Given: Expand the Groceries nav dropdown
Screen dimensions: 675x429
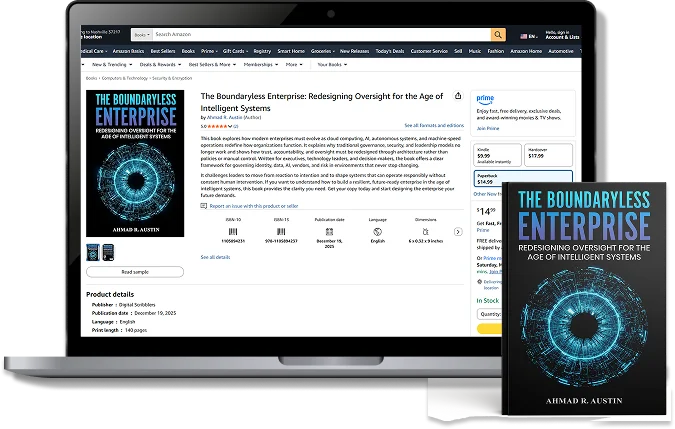Looking at the screenshot, I should pyautogui.click(x=323, y=51).
